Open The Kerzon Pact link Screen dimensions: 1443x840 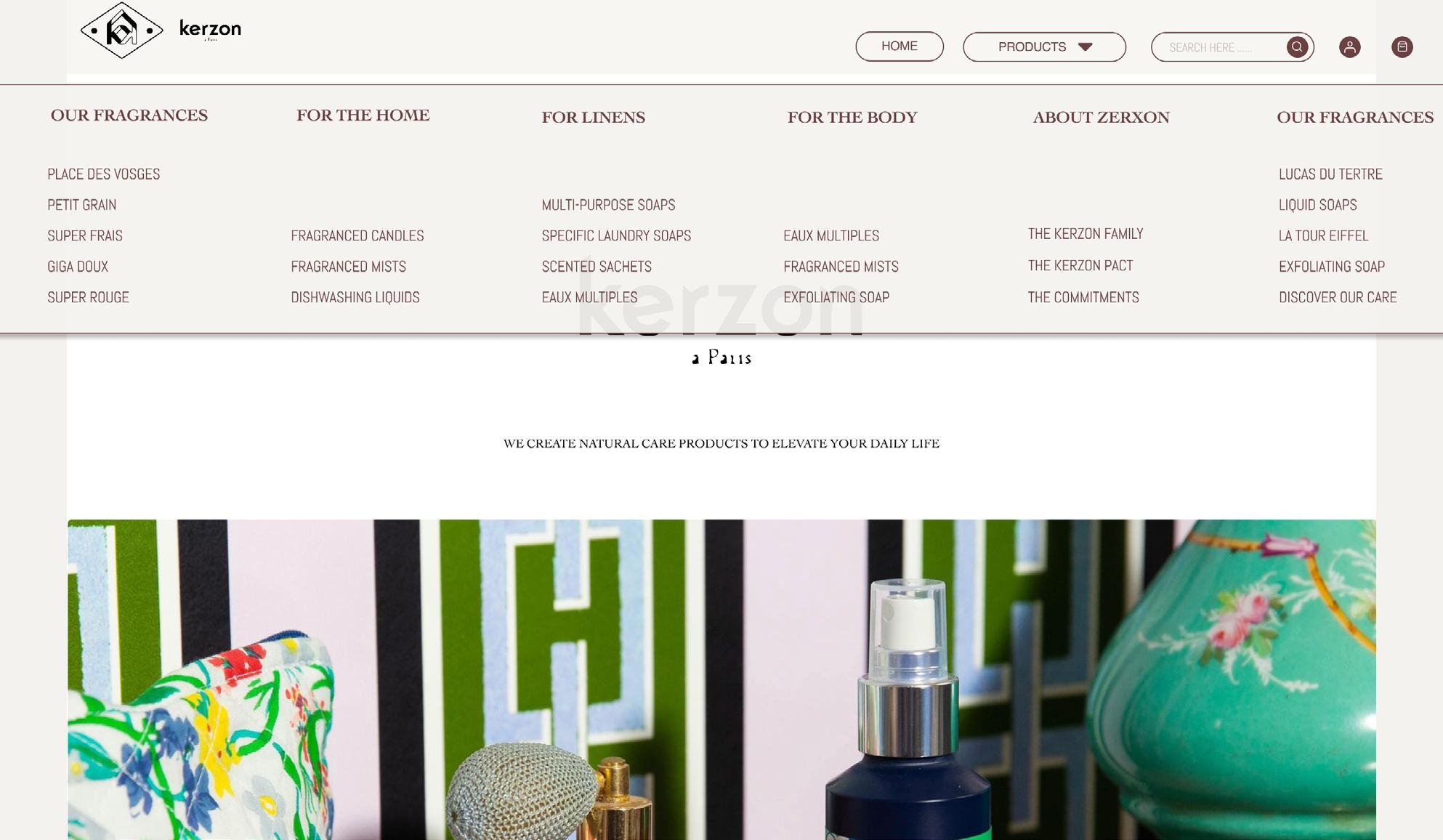pyautogui.click(x=1080, y=266)
